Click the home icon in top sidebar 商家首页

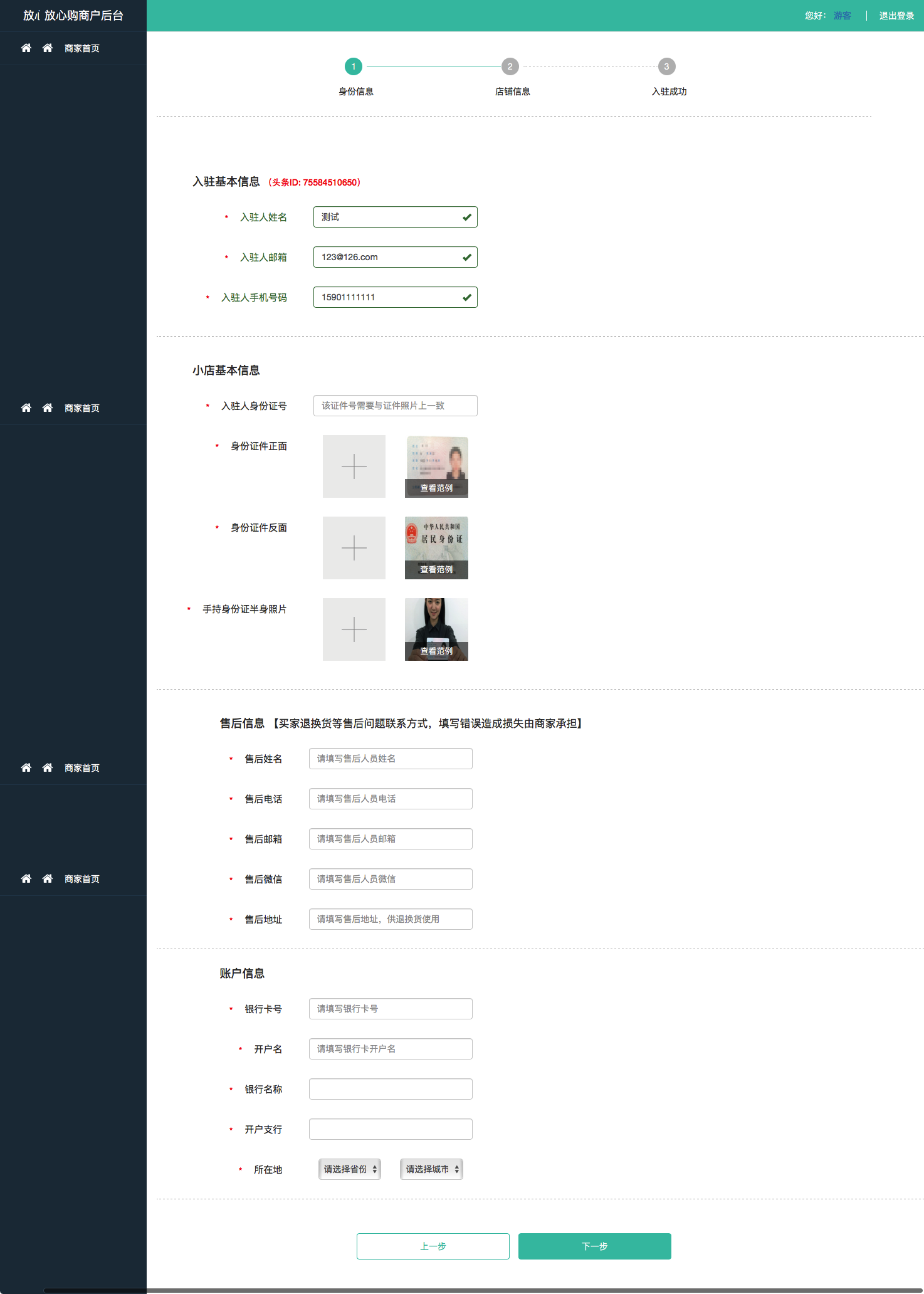[x=26, y=48]
